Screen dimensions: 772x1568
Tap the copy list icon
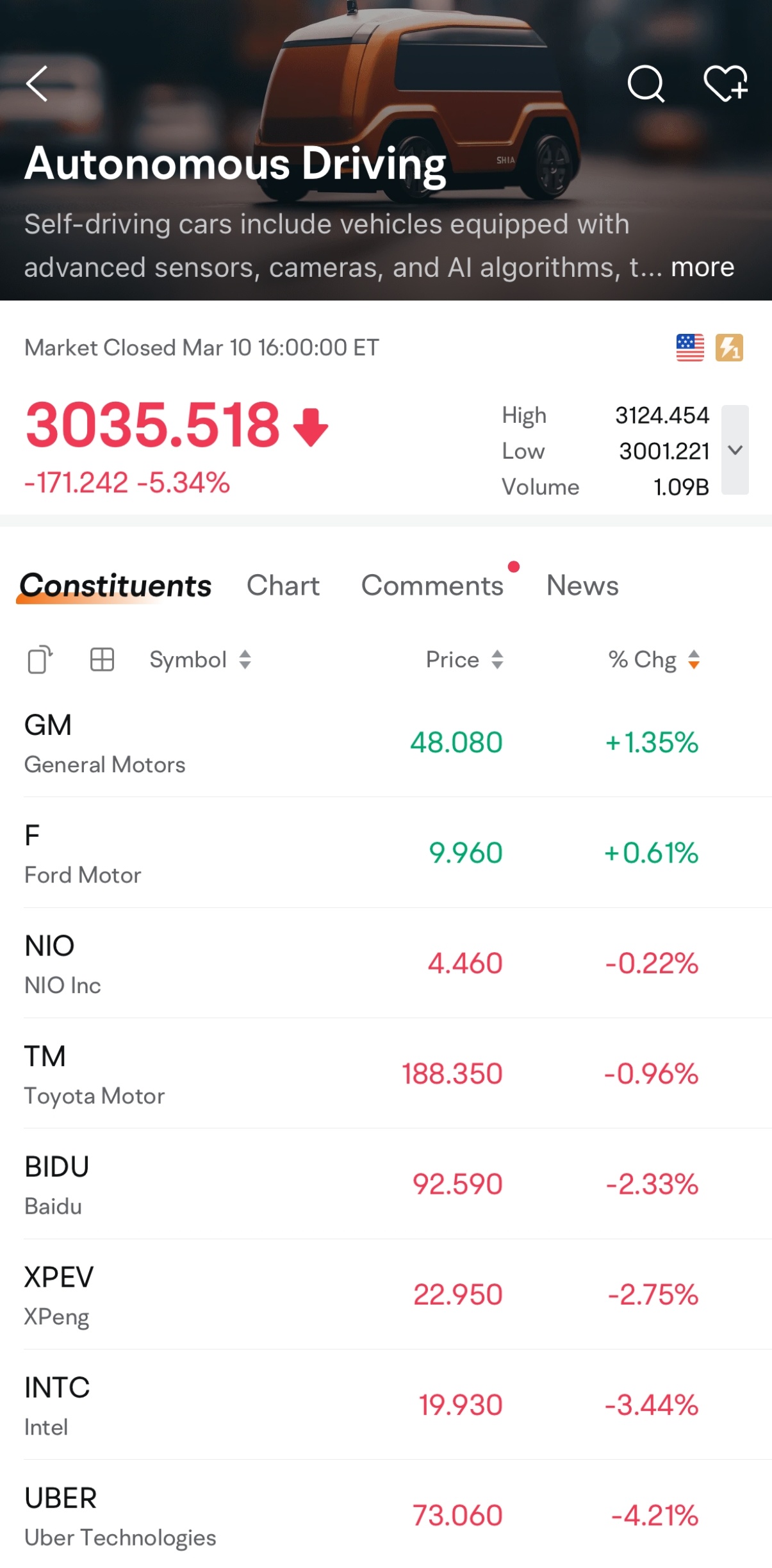40,659
